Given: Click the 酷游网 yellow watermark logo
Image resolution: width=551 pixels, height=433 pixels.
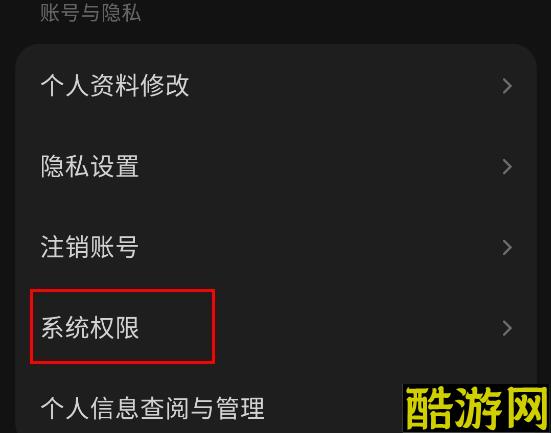Looking at the screenshot, I should tap(476, 408).
